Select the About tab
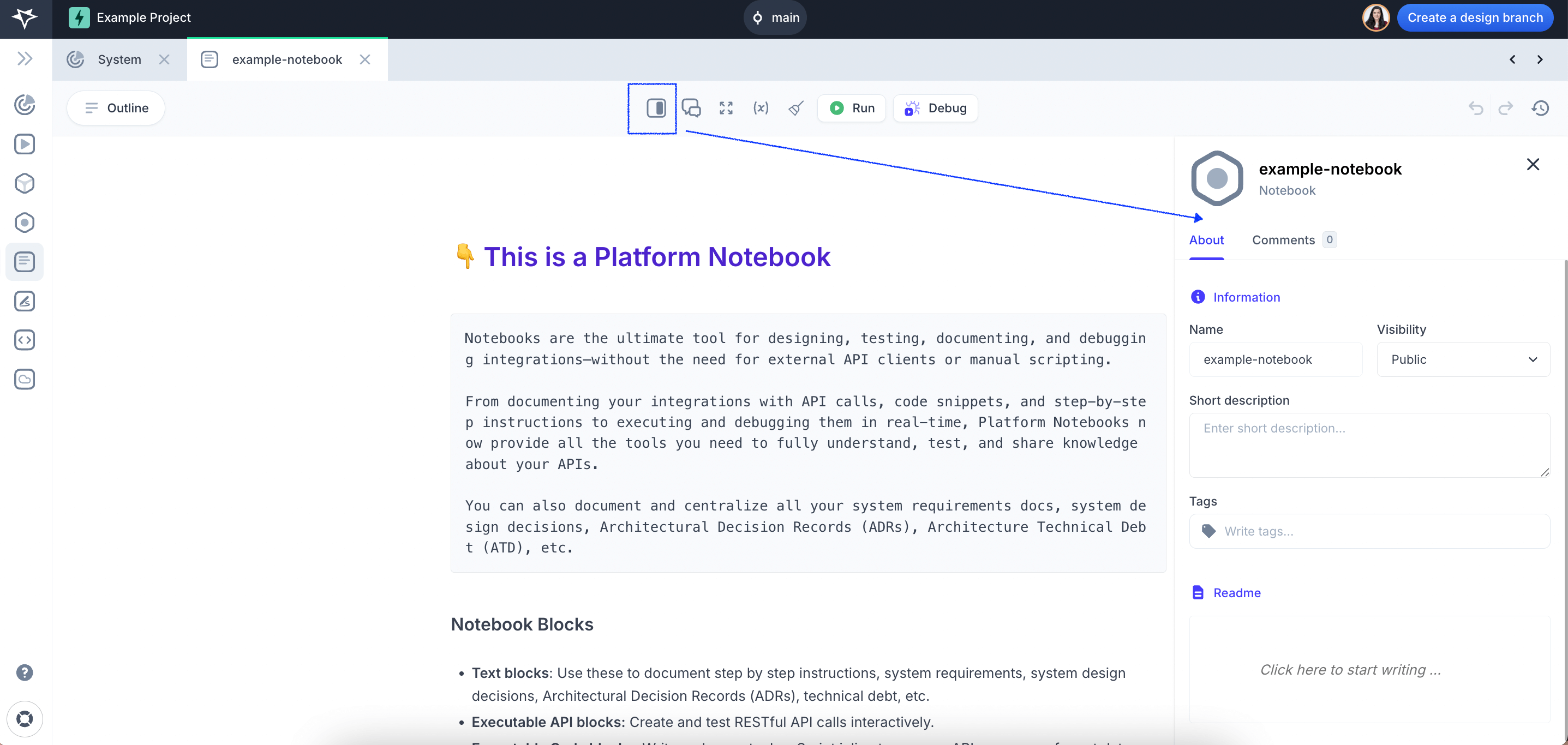This screenshot has width=1568, height=745. [1206, 240]
